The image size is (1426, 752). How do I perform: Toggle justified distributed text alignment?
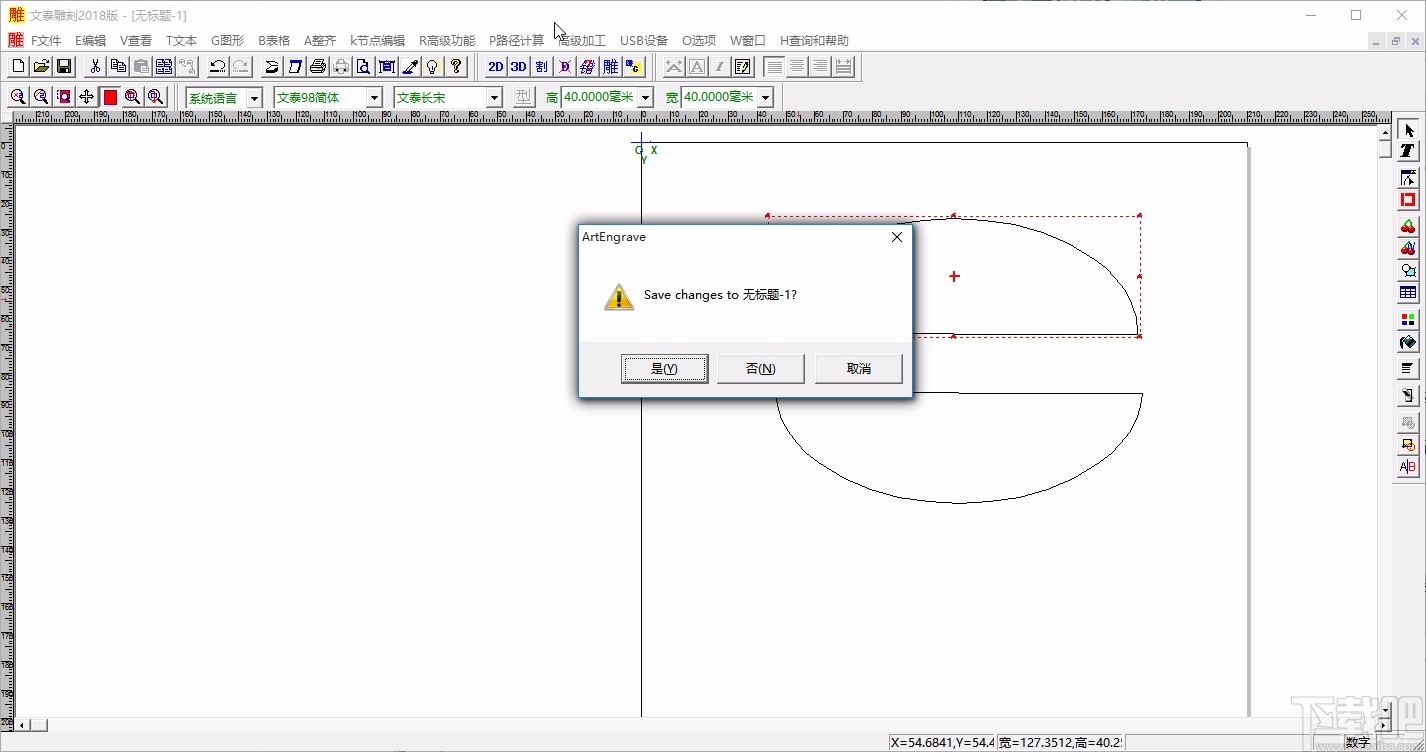844,67
